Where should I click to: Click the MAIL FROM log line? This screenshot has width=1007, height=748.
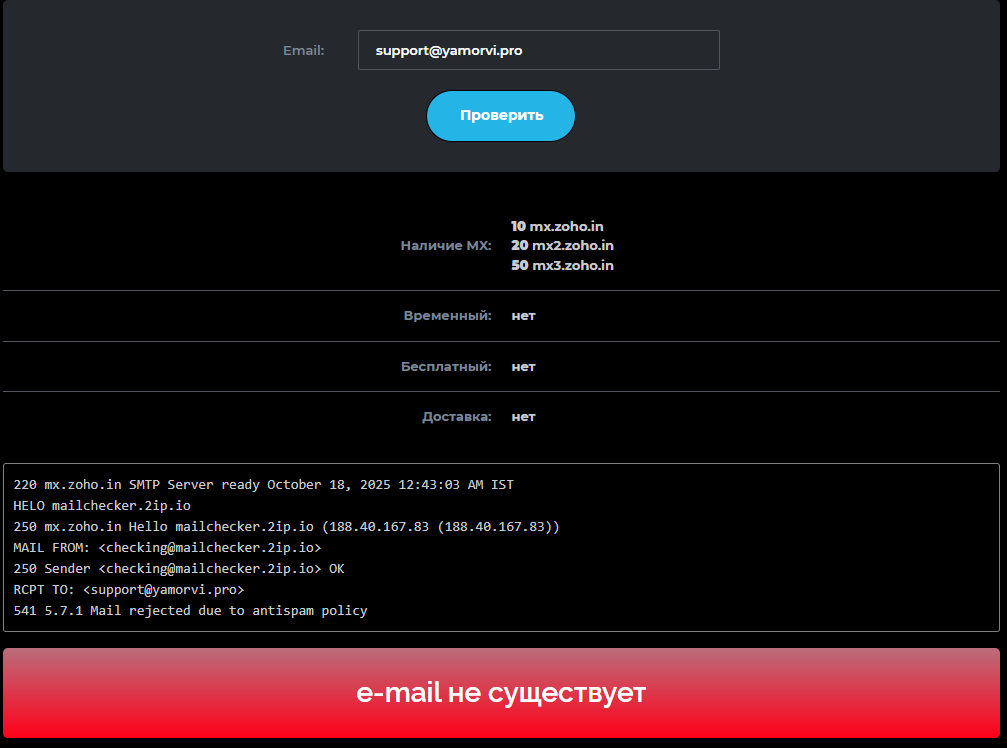pyautogui.click(x=167, y=547)
